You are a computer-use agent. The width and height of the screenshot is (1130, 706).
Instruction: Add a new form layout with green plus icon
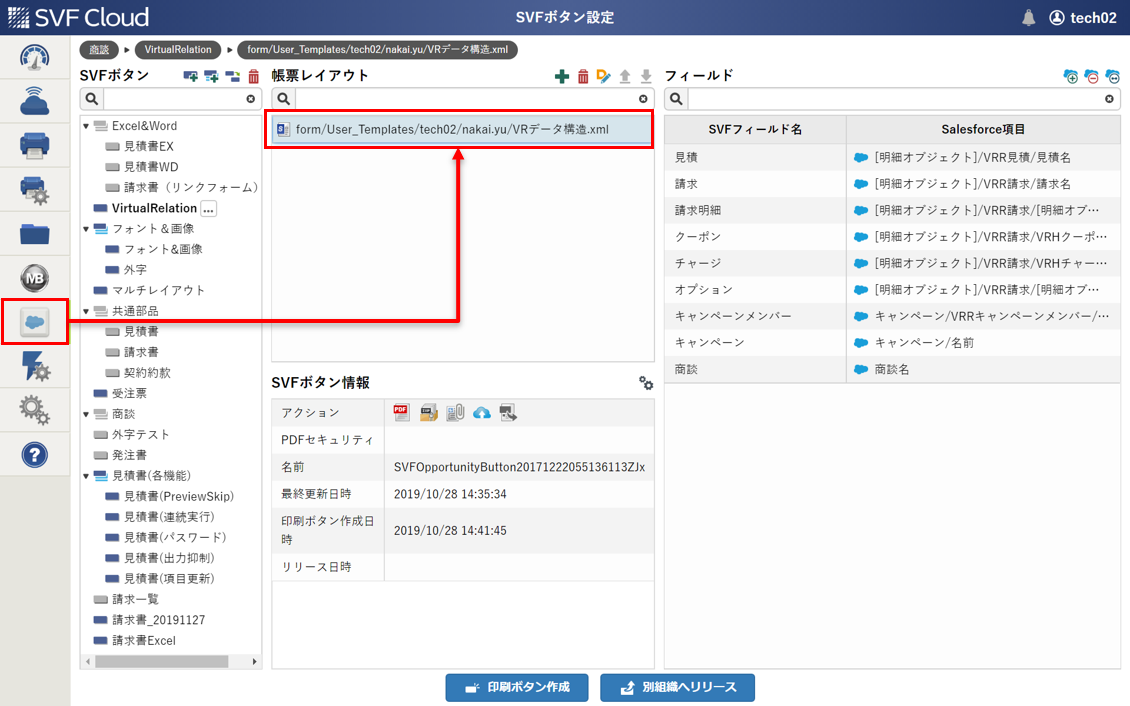(561, 76)
